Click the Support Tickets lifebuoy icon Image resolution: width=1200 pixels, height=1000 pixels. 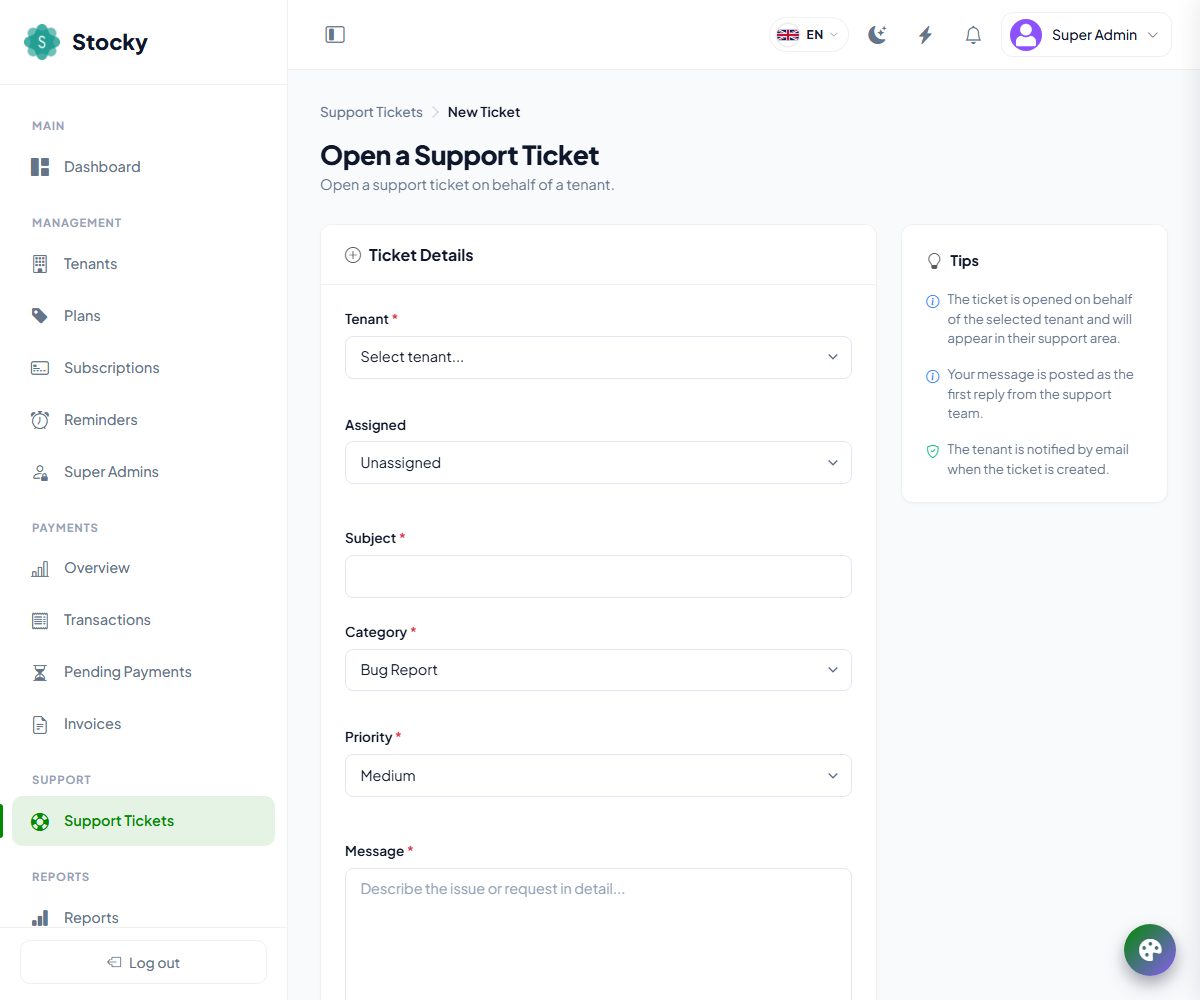[x=40, y=821]
